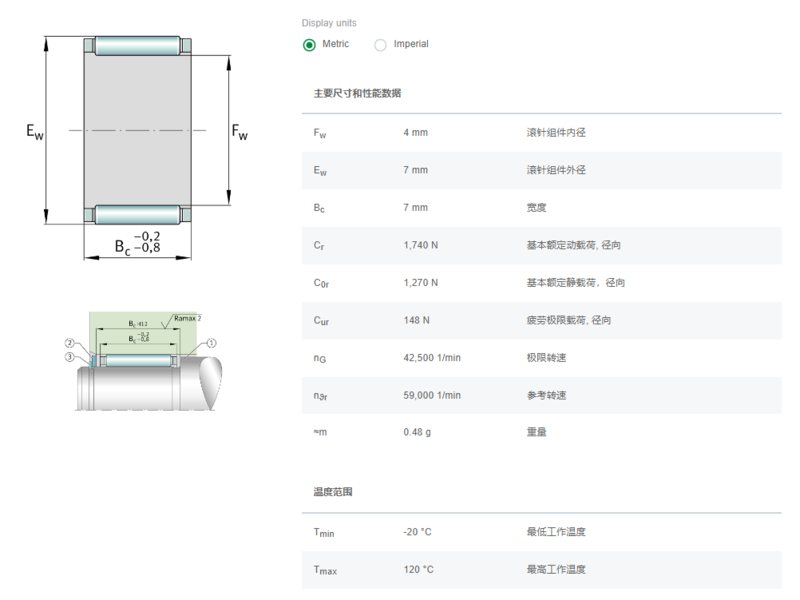Viewport: 800px width, 600px height.
Task: Click the Cur 148 N row
Action: 541,320
